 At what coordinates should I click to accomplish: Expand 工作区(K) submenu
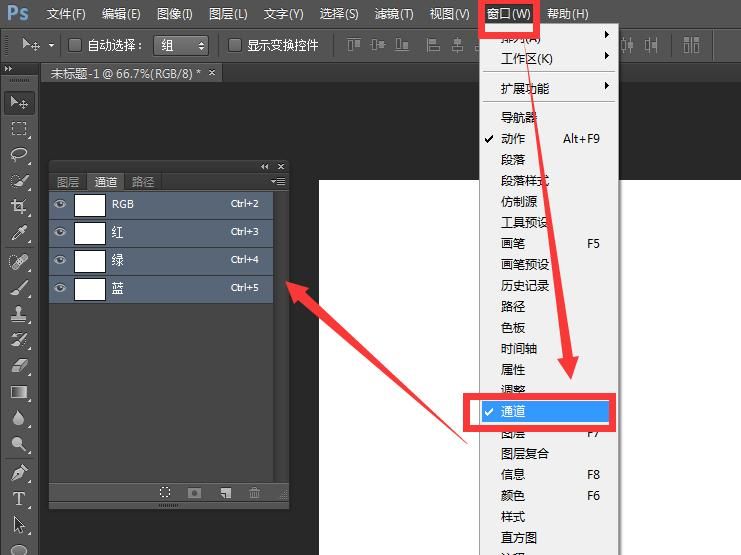tap(549, 59)
